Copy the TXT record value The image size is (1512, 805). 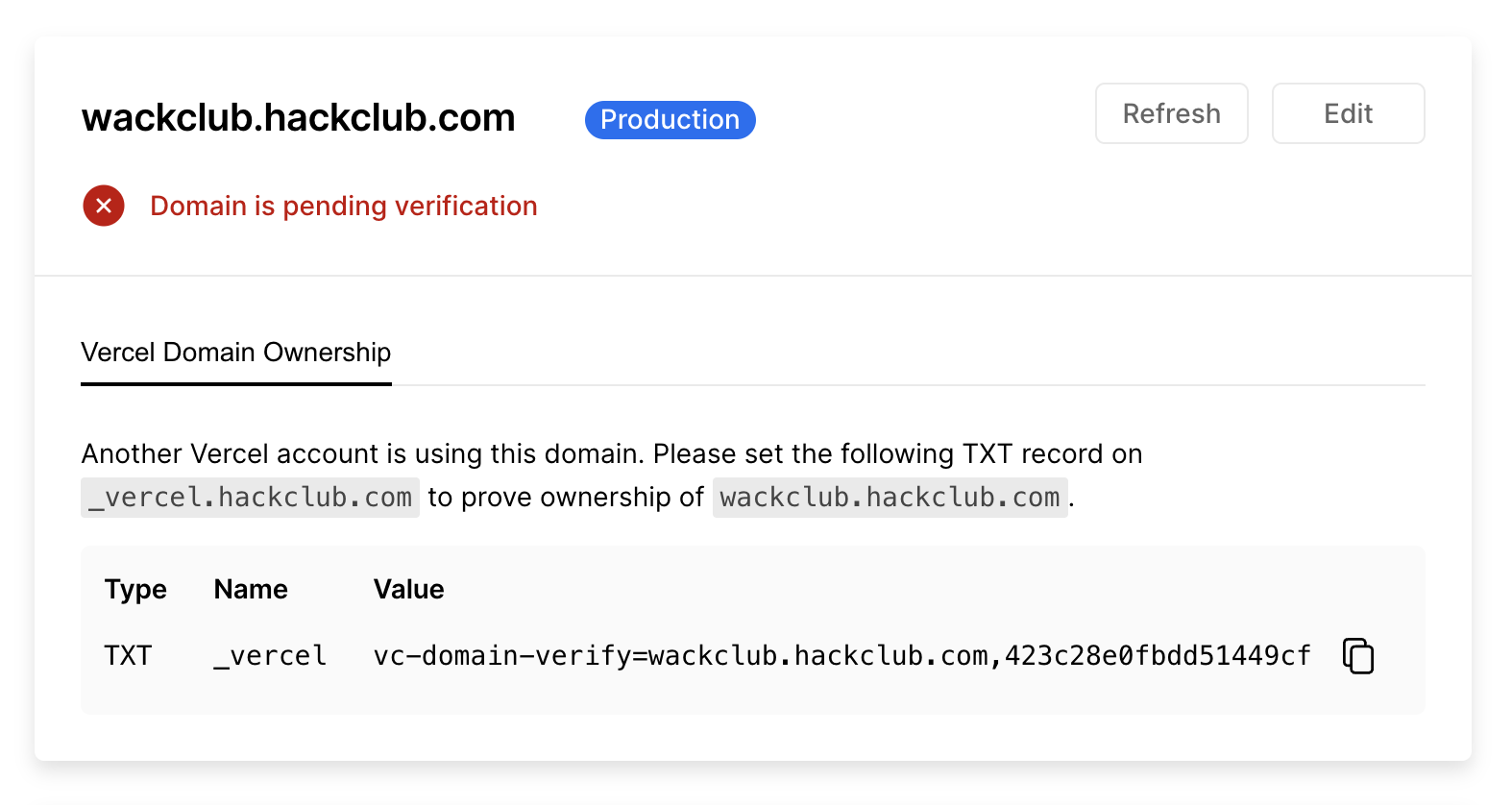point(1357,656)
